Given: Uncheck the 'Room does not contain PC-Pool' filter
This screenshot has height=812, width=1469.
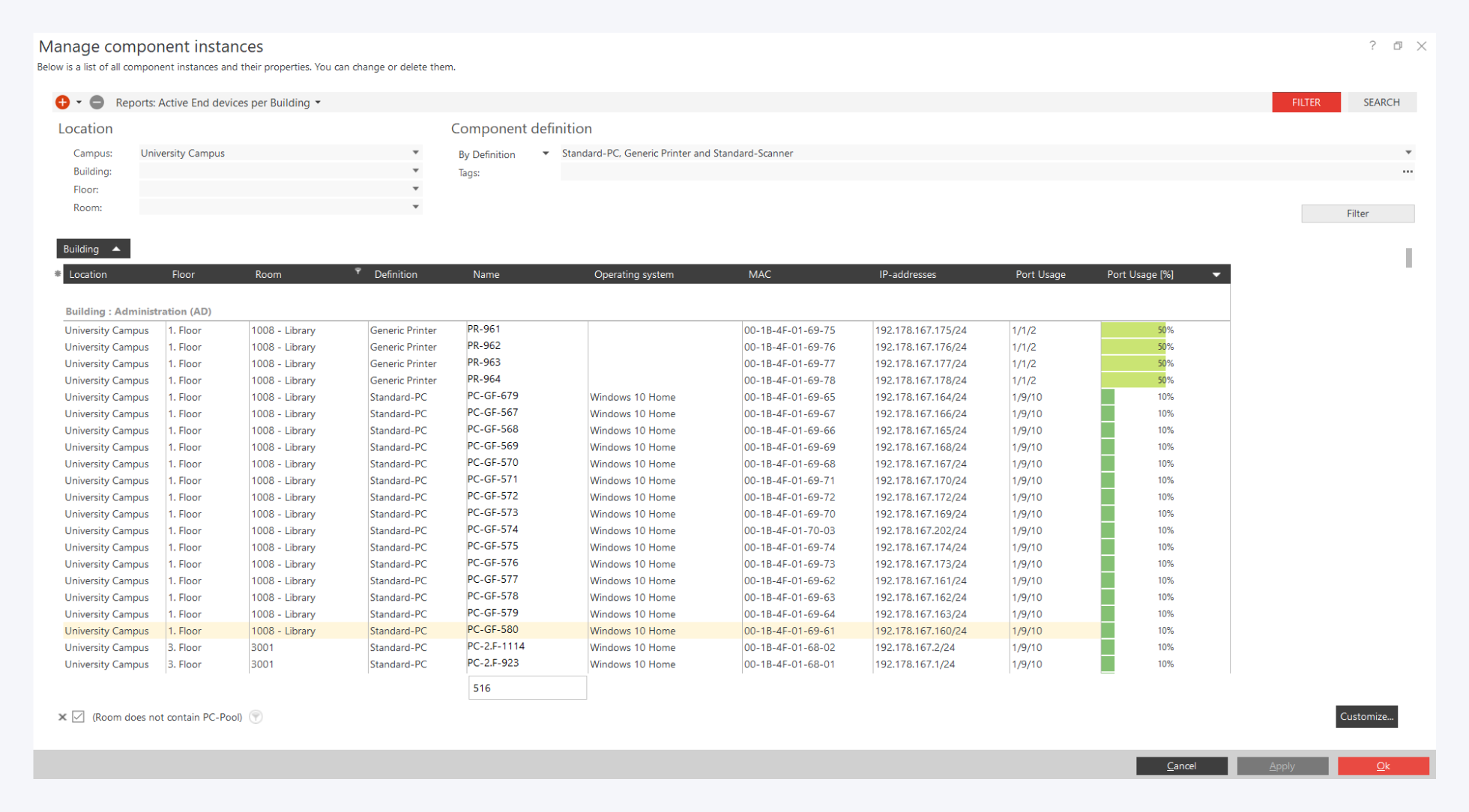Looking at the screenshot, I should click(79, 717).
